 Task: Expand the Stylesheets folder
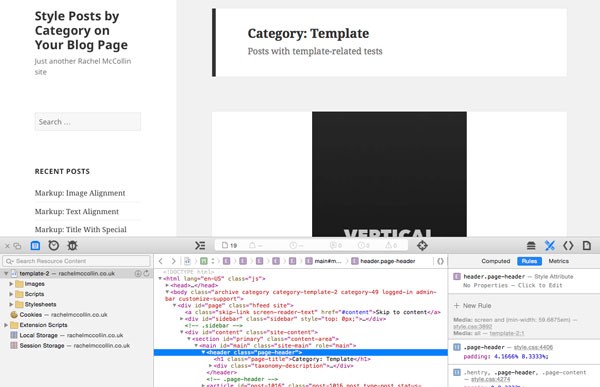(x=11, y=305)
